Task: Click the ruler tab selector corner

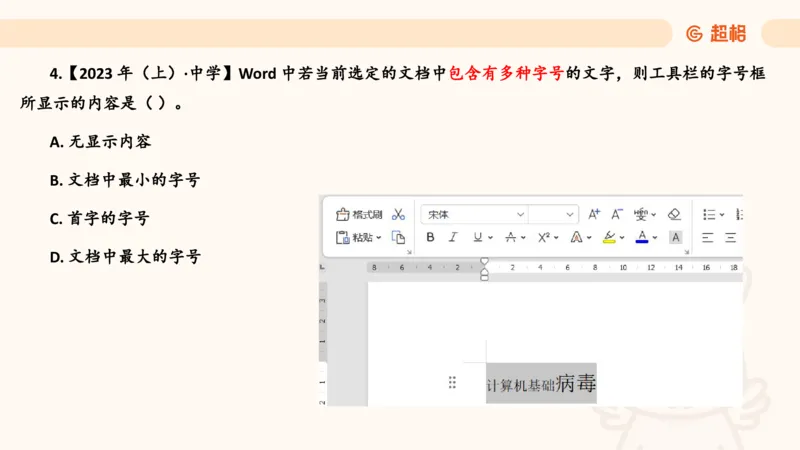Action: tap(322, 267)
